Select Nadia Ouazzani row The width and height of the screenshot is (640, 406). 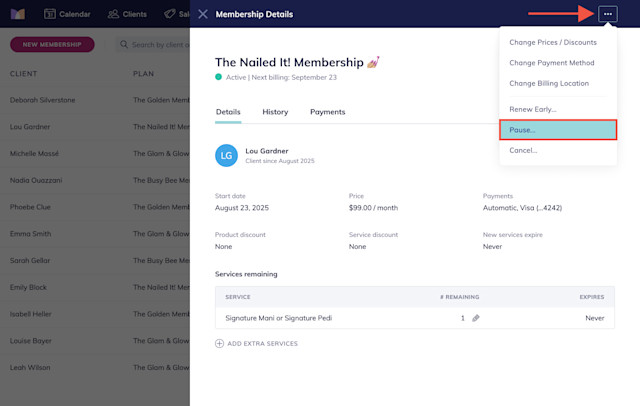click(x=95, y=180)
